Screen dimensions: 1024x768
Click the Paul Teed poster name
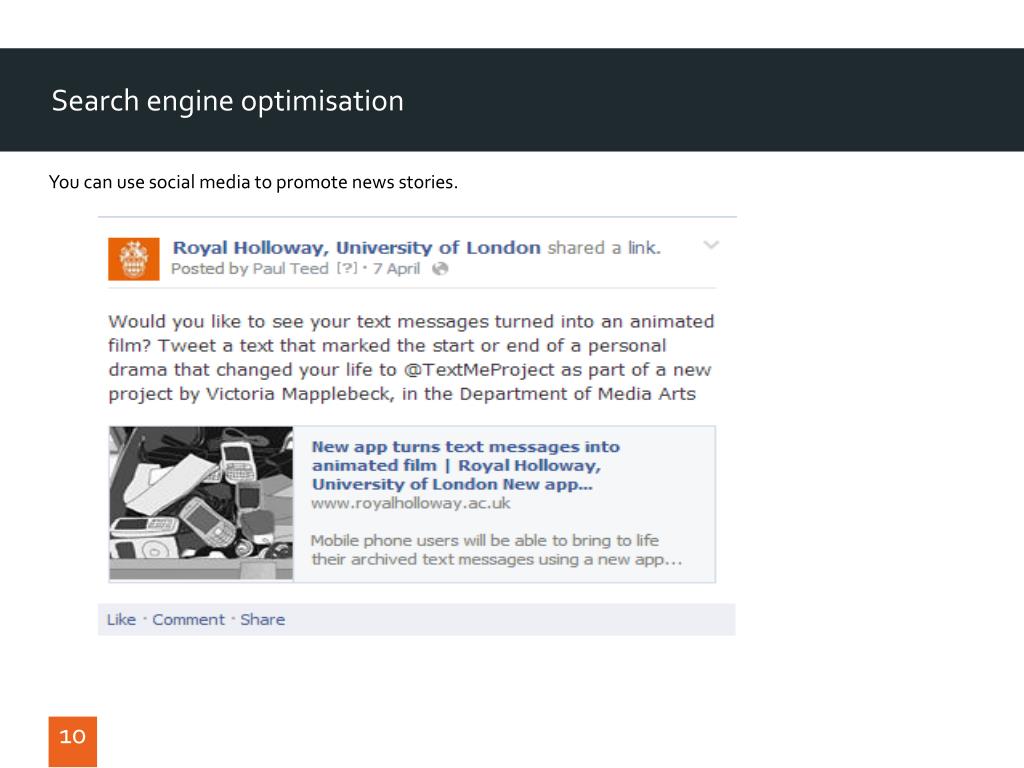point(290,268)
